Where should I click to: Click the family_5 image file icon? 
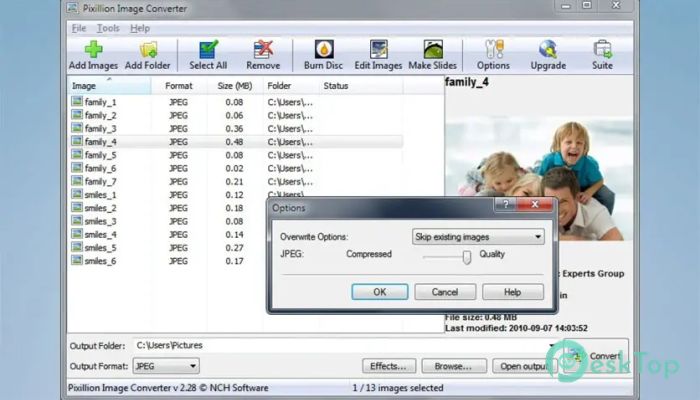point(77,154)
